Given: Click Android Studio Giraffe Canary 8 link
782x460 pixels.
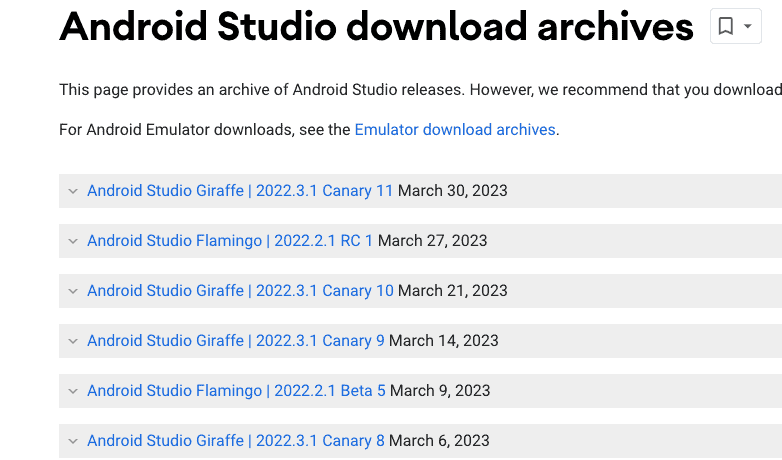Looking at the screenshot, I should (x=236, y=441).
